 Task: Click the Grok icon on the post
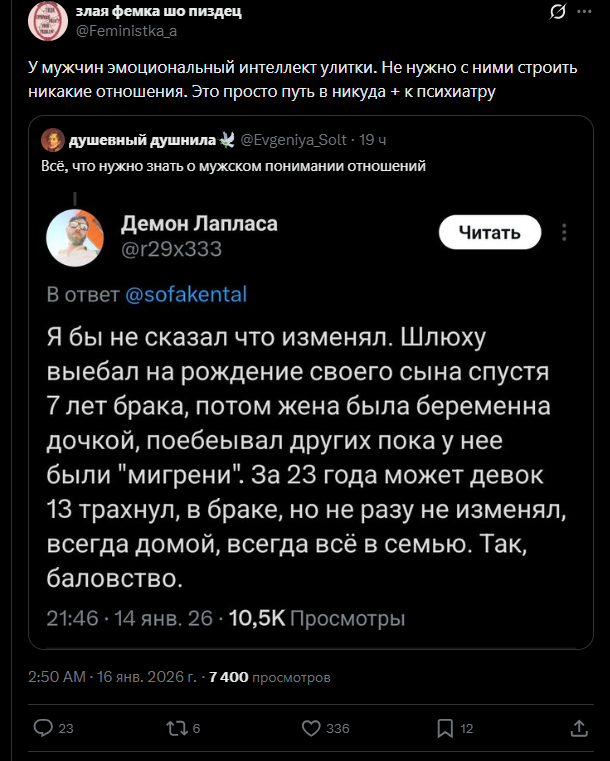pyautogui.click(x=560, y=13)
